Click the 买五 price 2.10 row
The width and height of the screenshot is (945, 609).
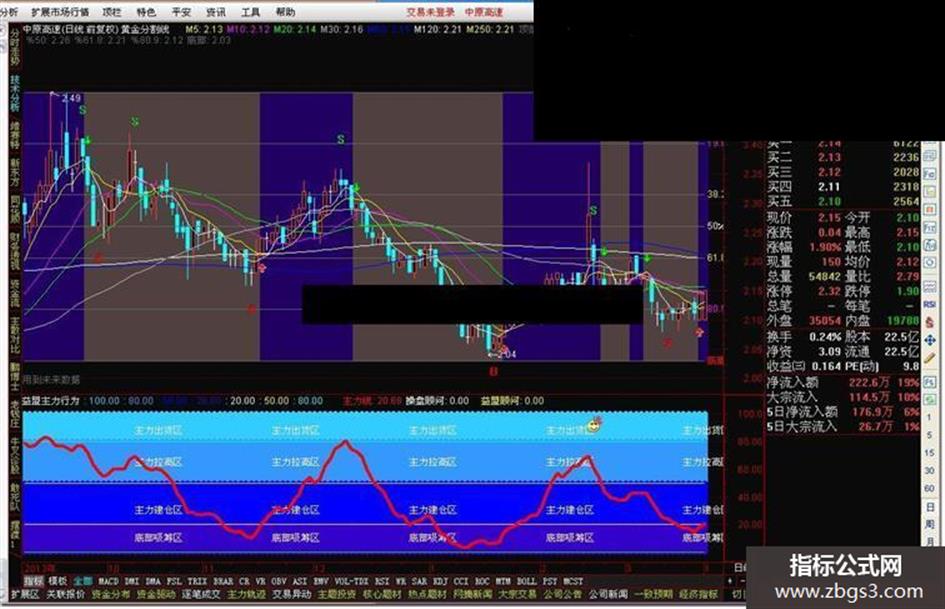(x=843, y=201)
